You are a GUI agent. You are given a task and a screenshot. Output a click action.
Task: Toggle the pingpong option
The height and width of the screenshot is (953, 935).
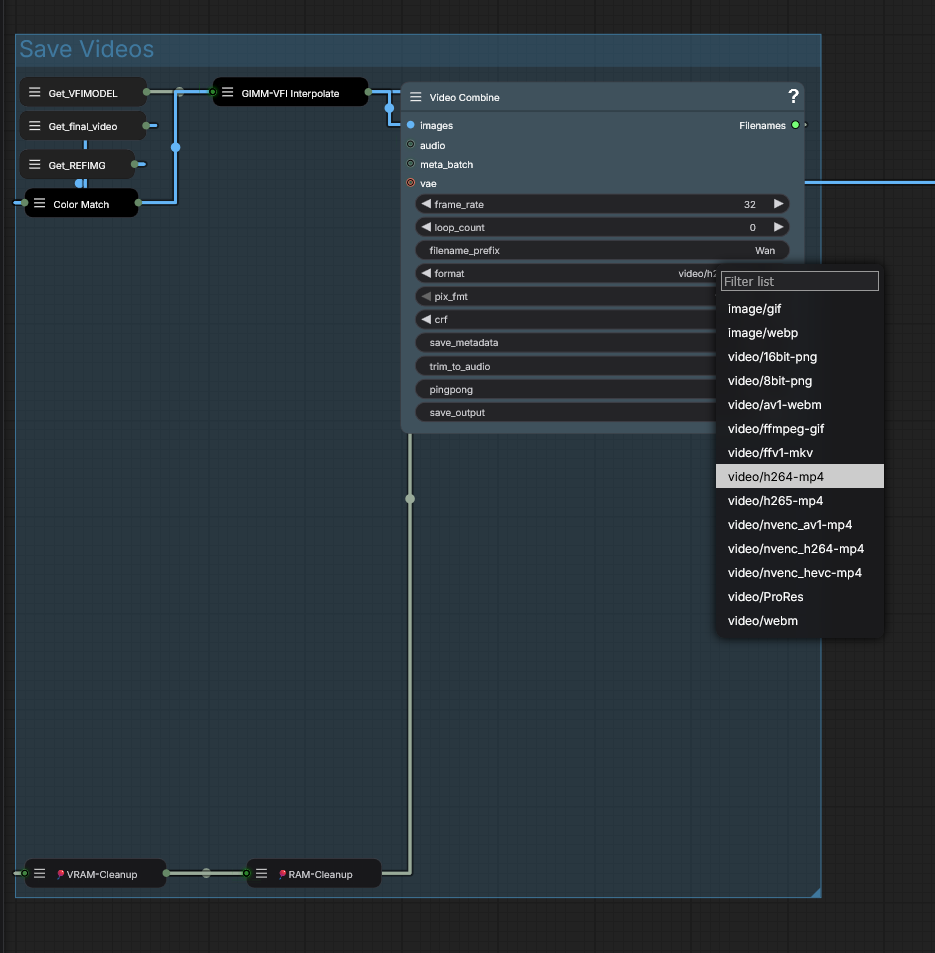tap(565, 390)
